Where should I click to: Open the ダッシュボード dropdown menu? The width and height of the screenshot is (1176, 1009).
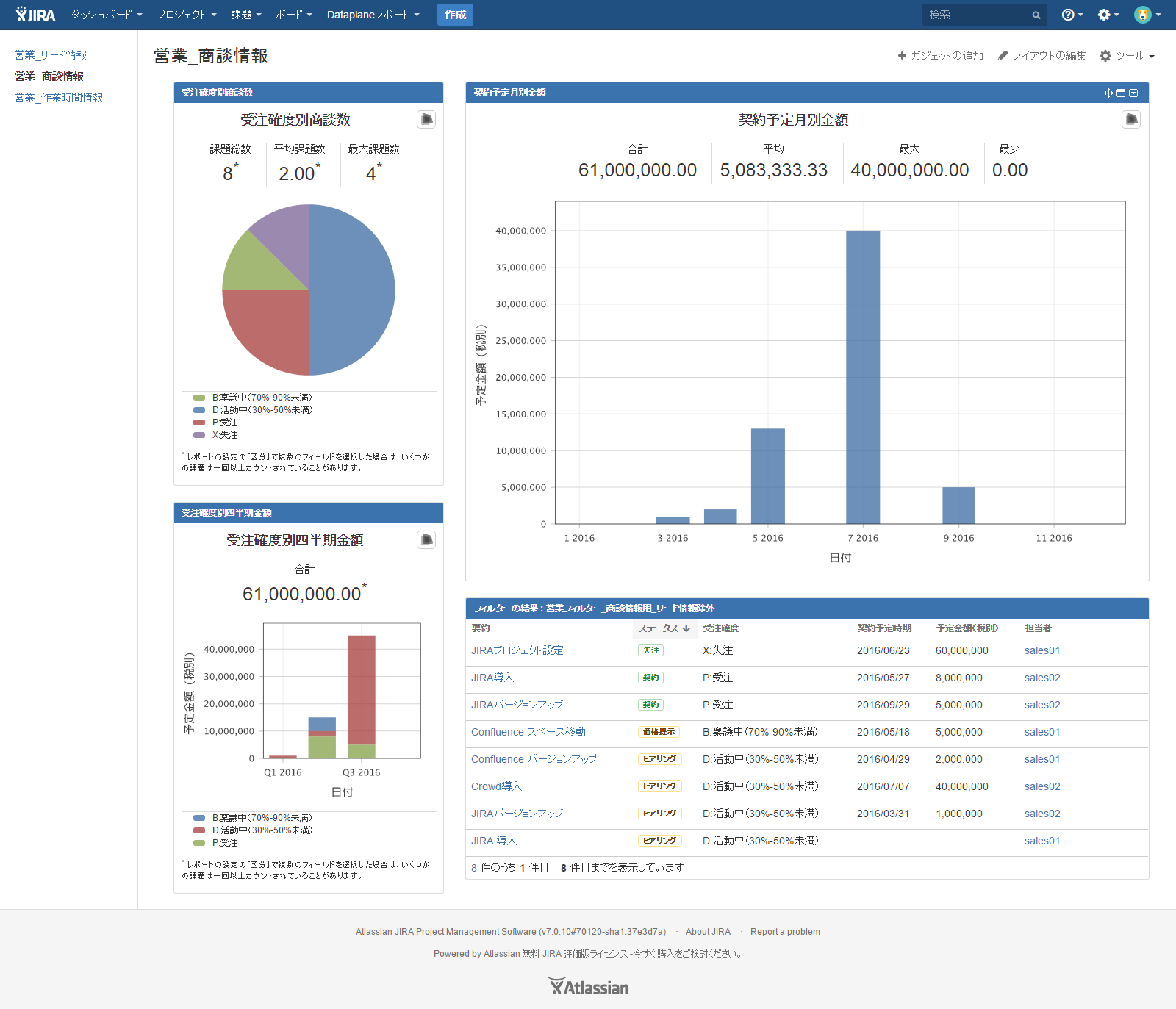107,15
